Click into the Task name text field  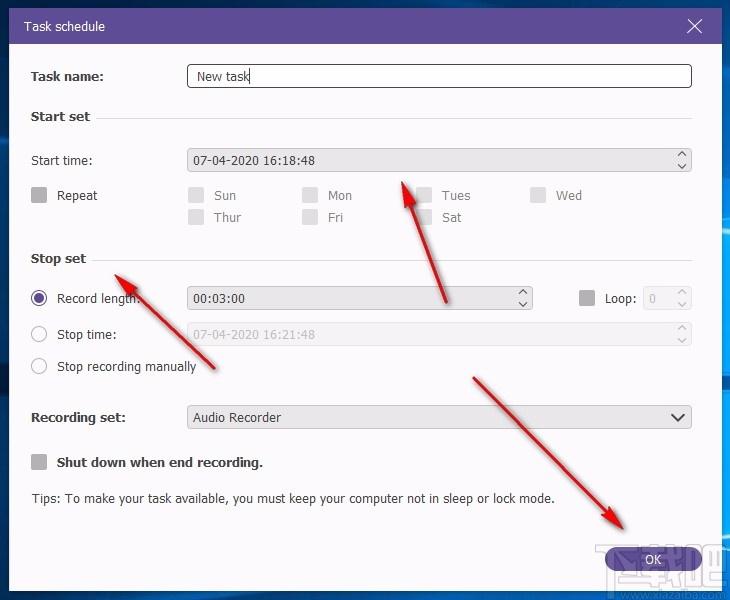(439, 76)
